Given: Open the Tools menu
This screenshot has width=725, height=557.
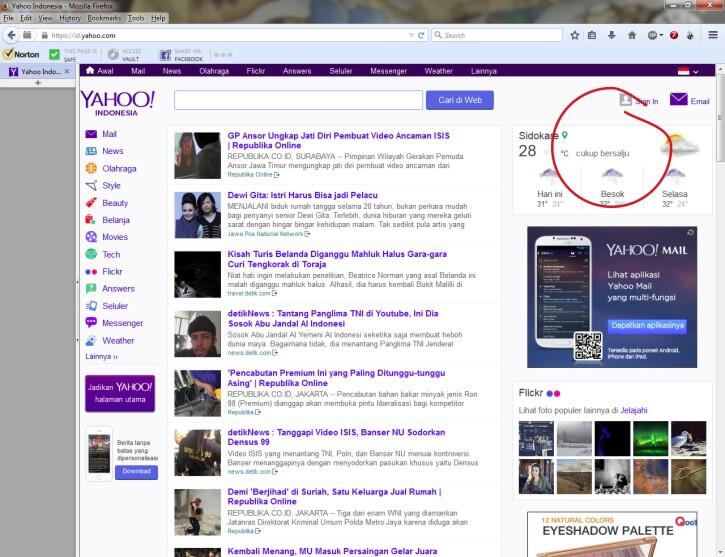Looking at the screenshot, I should click(136, 18).
